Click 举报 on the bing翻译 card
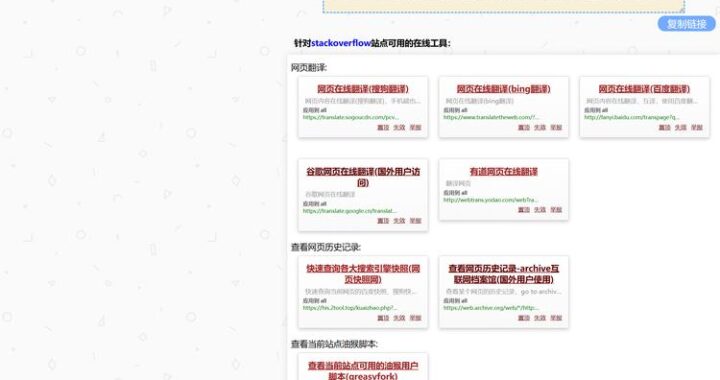This screenshot has width=720, height=380. pos(556,128)
